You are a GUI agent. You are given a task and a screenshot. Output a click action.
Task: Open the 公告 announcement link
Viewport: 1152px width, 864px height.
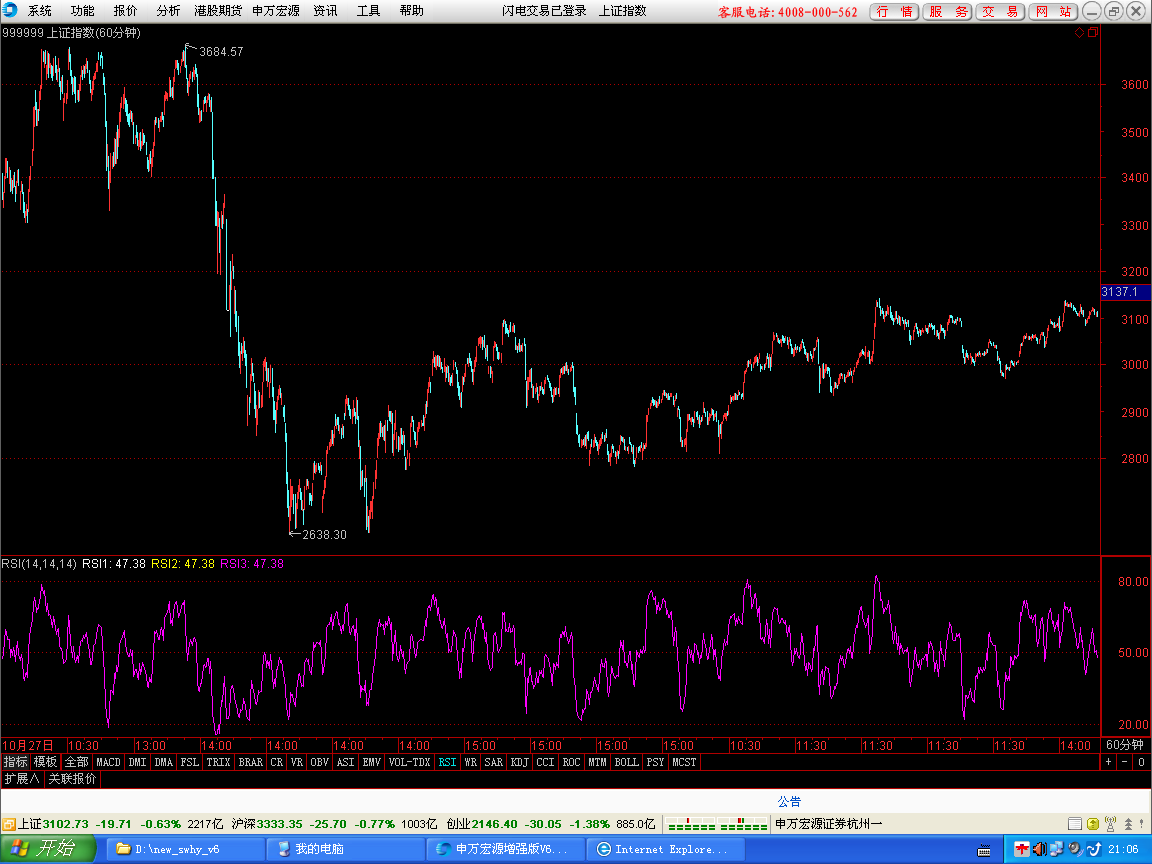[789, 802]
